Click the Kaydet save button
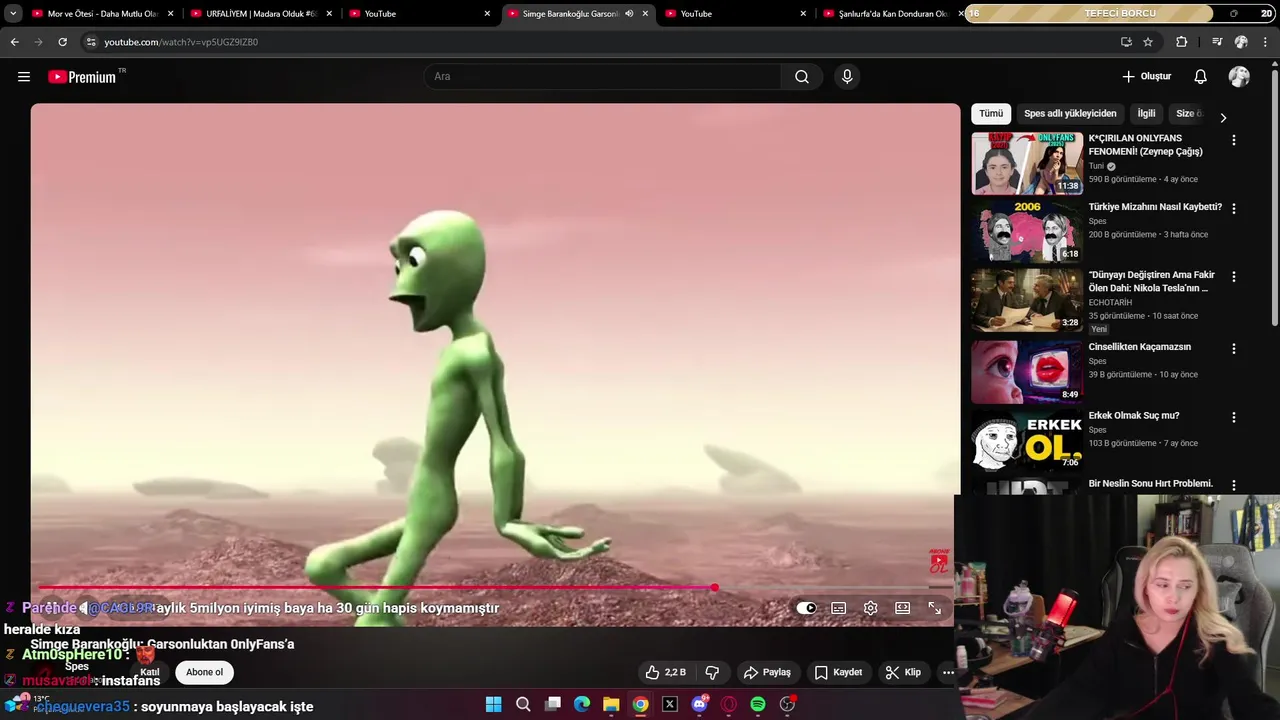The height and width of the screenshot is (720, 1280). coord(838,672)
